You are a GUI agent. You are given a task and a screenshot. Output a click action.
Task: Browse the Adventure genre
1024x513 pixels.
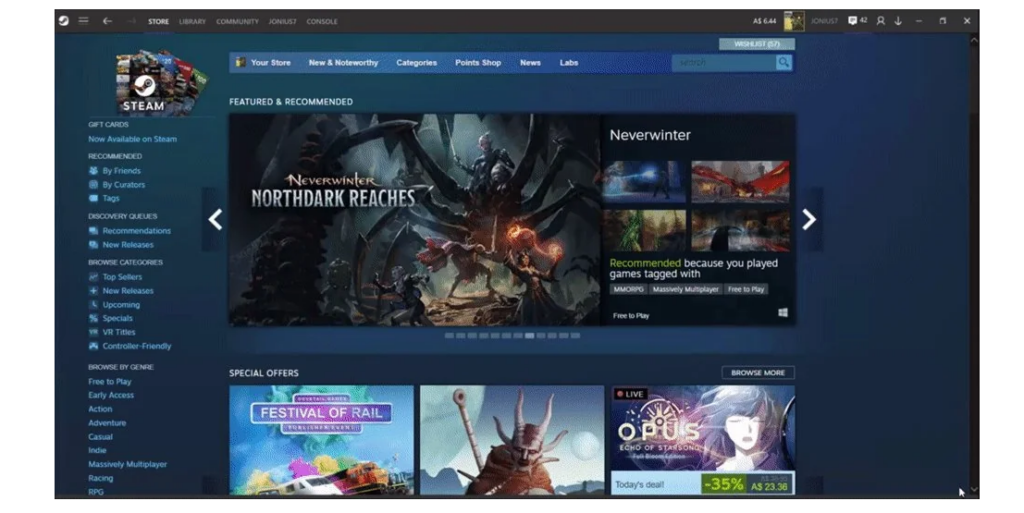point(107,423)
